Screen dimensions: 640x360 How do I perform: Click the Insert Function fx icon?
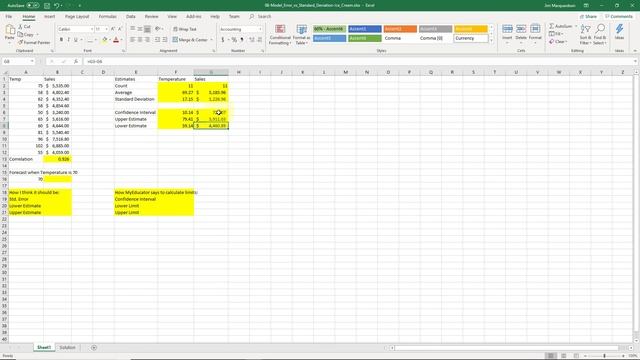[76, 62]
